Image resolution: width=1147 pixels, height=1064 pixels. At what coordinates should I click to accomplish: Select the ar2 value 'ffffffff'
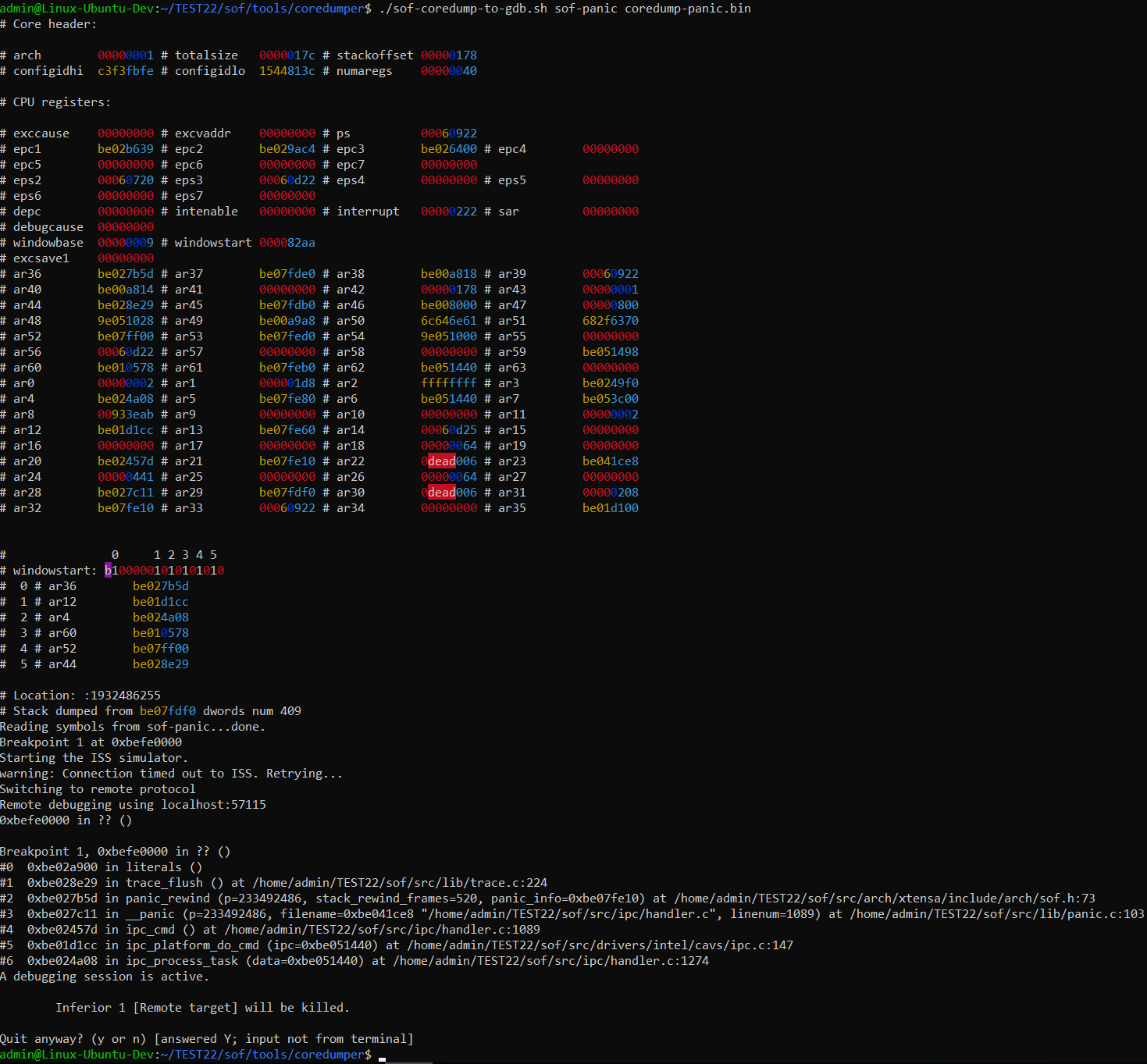click(x=449, y=383)
